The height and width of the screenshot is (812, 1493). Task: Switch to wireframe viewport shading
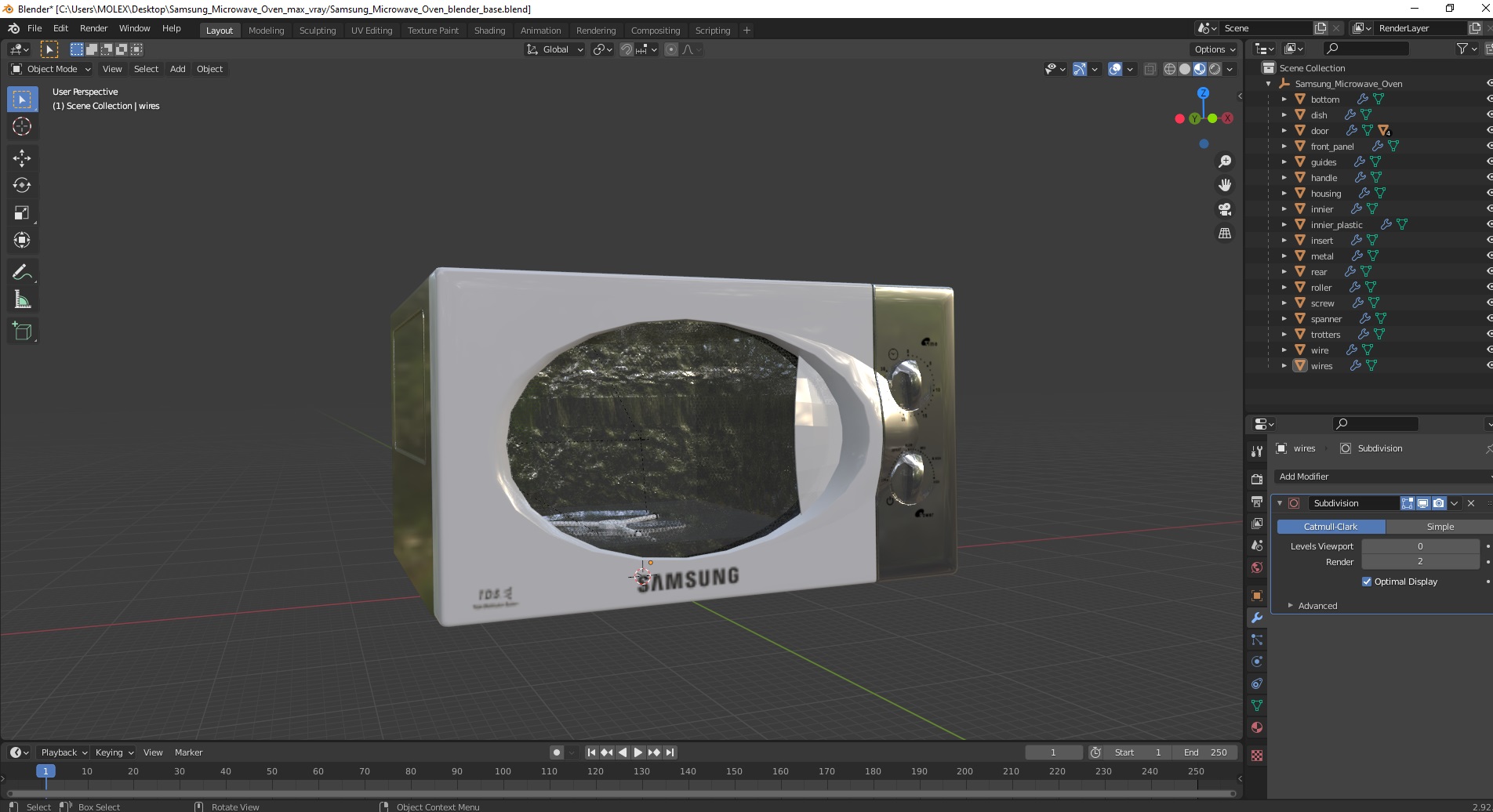[x=1170, y=69]
